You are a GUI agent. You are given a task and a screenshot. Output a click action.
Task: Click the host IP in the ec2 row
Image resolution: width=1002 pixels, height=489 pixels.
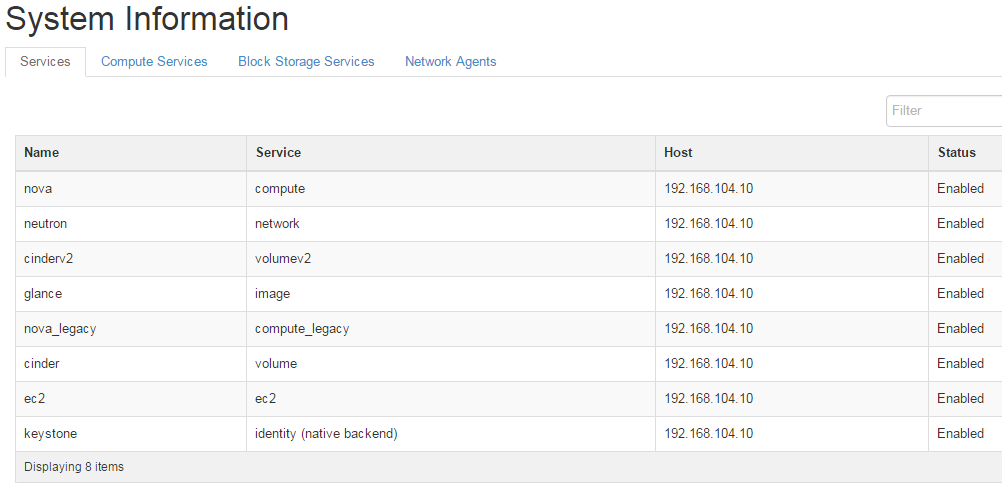click(709, 399)
